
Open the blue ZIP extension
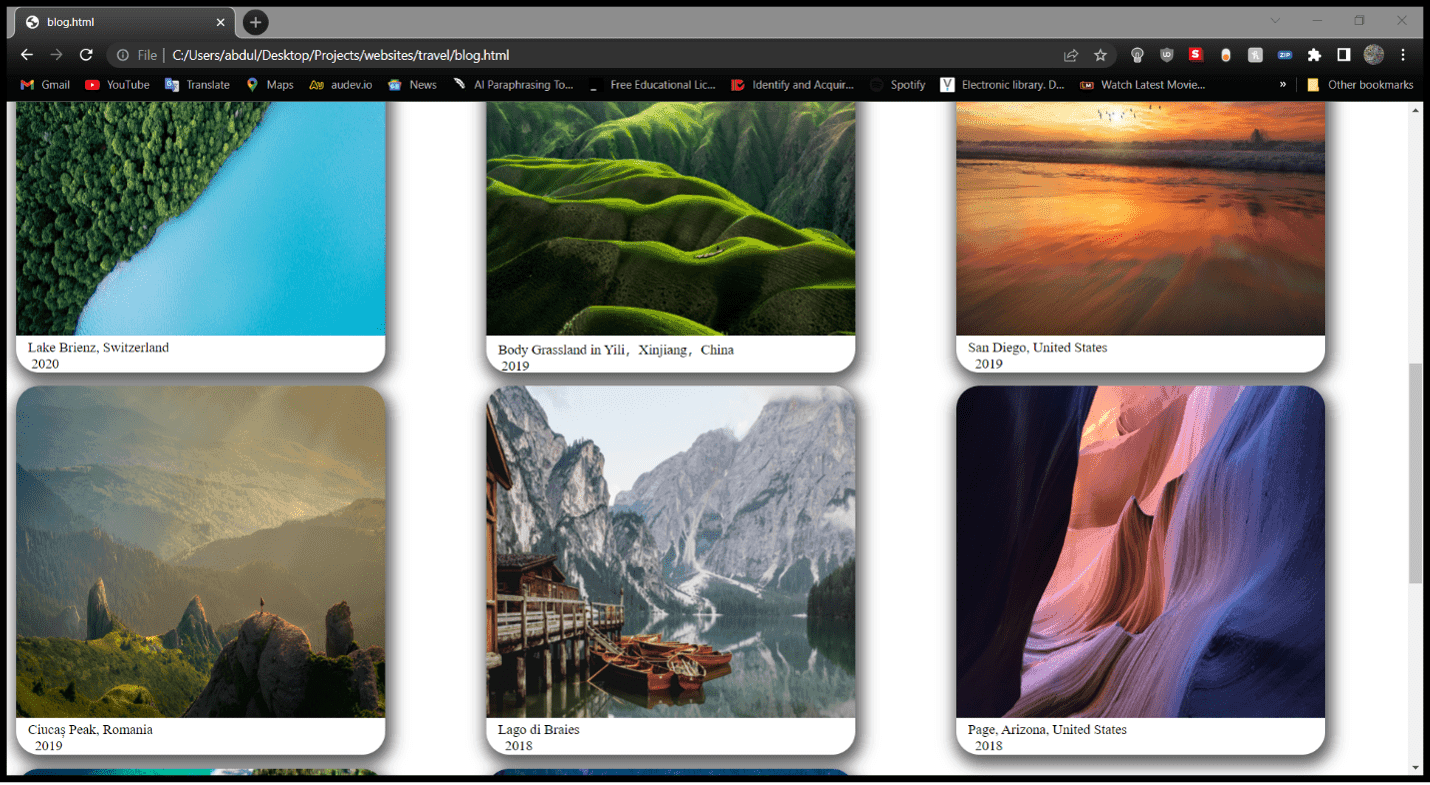point(1285,55)
